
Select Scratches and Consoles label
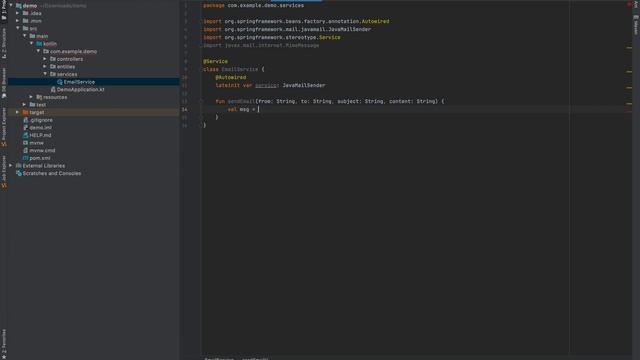coord(52,173)
